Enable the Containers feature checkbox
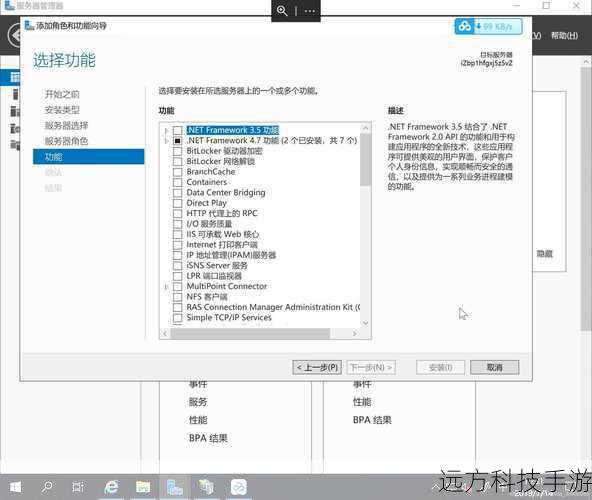Screen dimensions: 592x500 tap(177, 182)
